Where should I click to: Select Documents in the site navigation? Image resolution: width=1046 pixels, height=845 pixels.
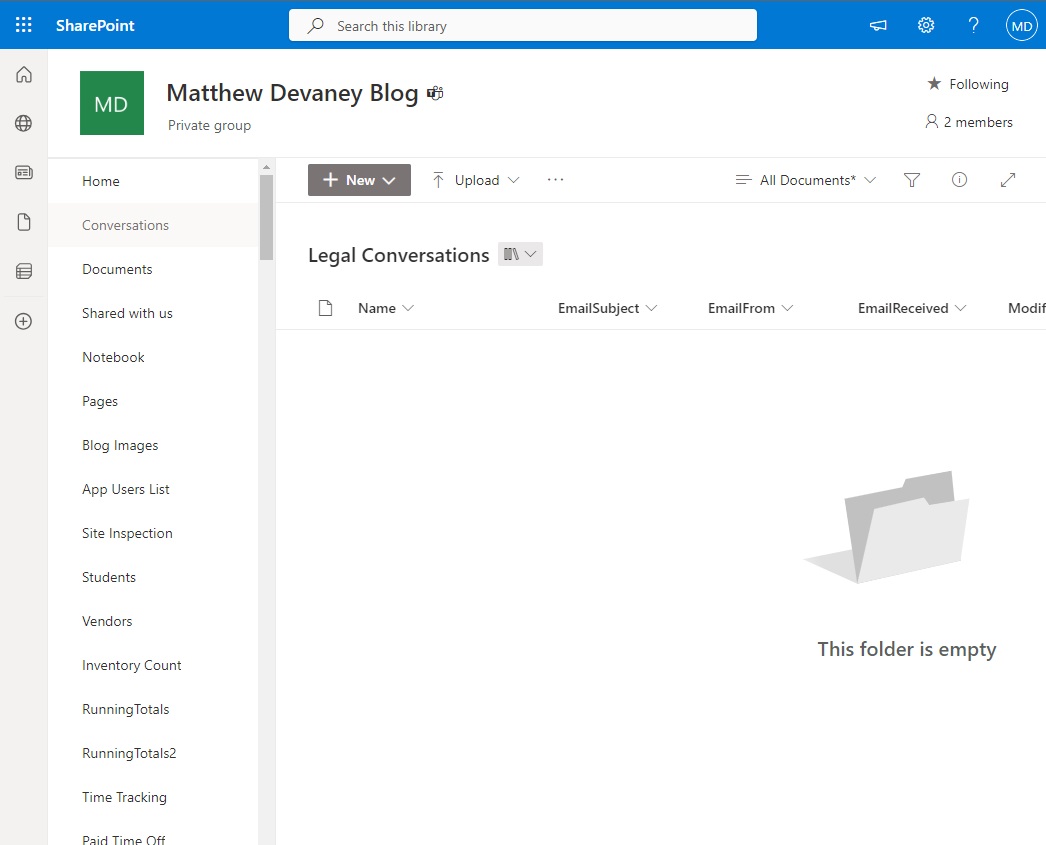pyautogui.click(x=117, y=269)
